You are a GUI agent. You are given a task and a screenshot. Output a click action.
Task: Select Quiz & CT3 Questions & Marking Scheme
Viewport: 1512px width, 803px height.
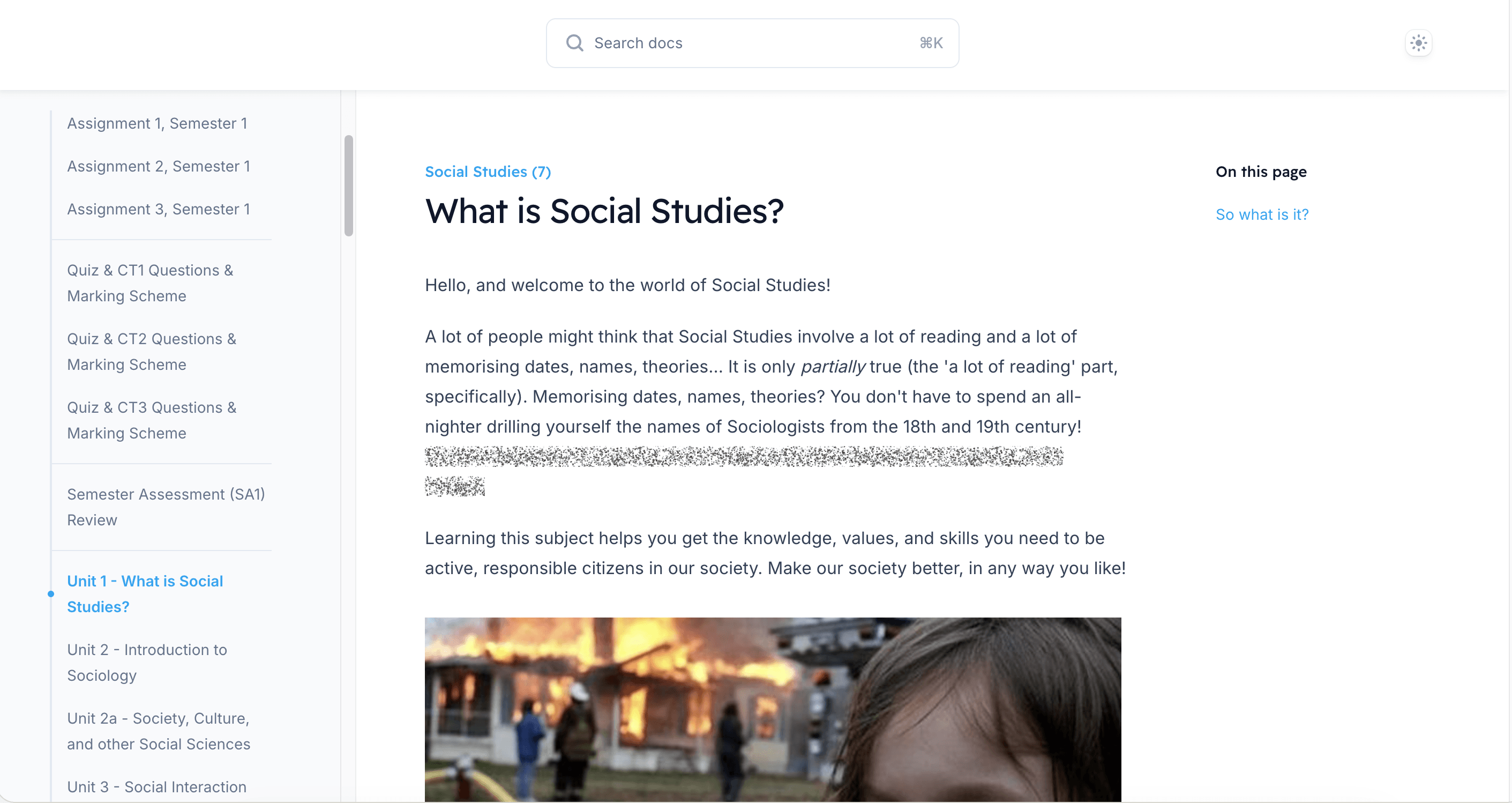coord(152,420)
